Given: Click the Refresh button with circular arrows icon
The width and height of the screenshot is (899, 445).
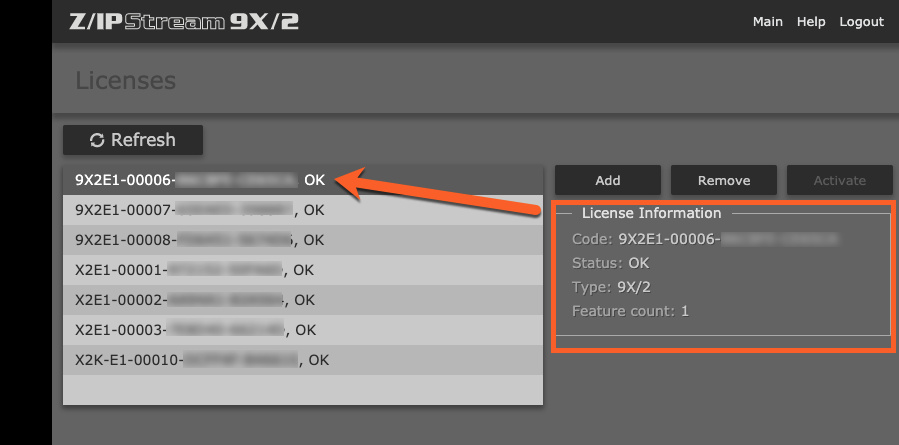Looking at the screenshot, I should (x=133, y=140).
